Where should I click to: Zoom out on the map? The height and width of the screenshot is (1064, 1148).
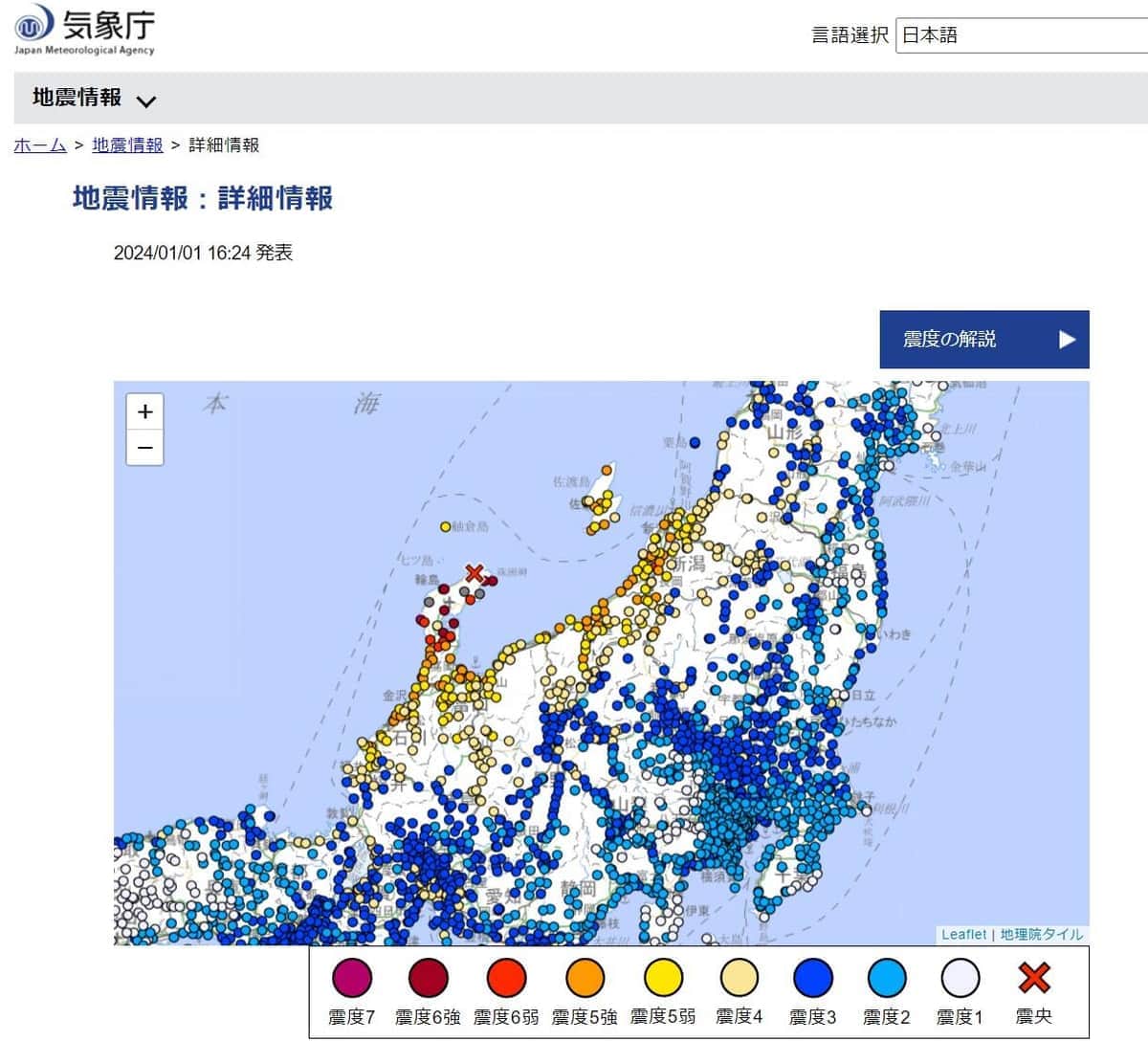pyautogui.click(x=145, y=448)
